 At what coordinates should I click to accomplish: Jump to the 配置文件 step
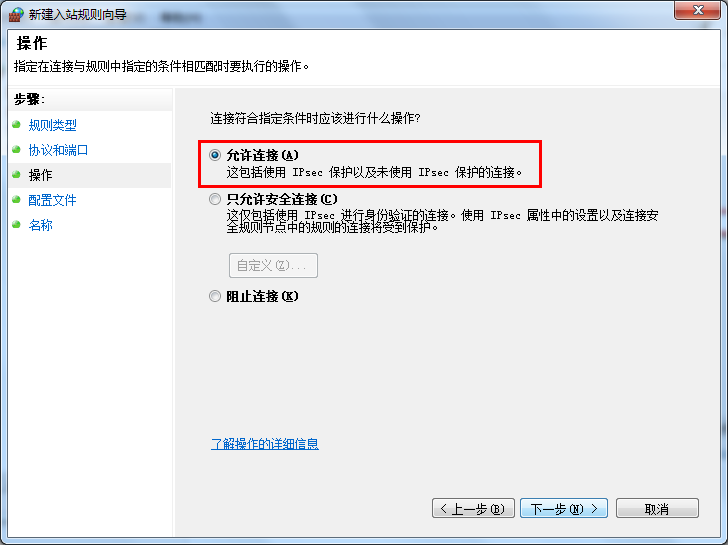tap(52, 200)
